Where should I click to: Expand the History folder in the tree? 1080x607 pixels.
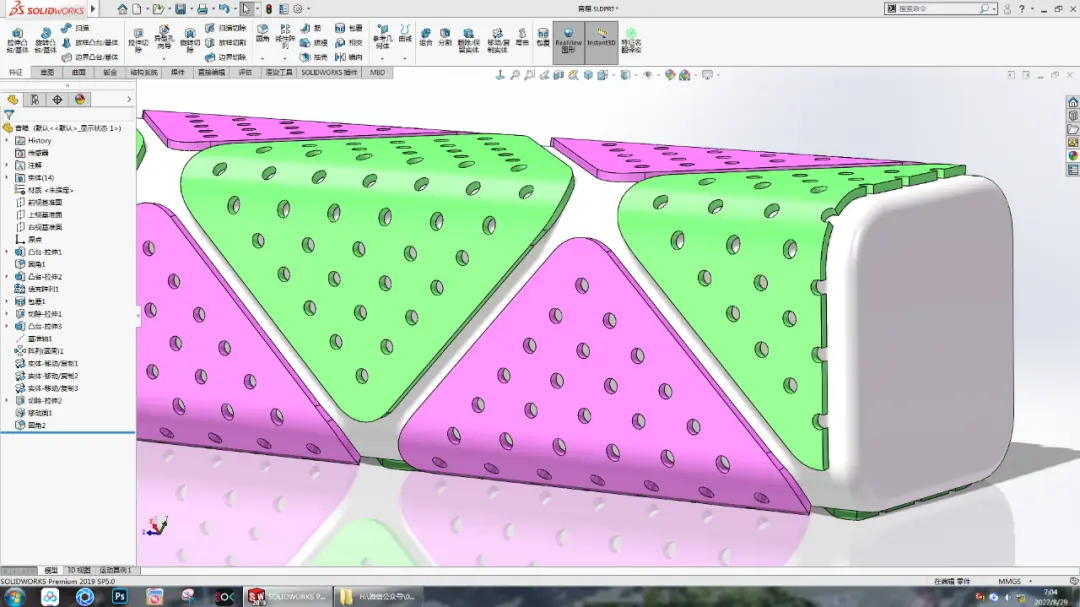point(7,141)
